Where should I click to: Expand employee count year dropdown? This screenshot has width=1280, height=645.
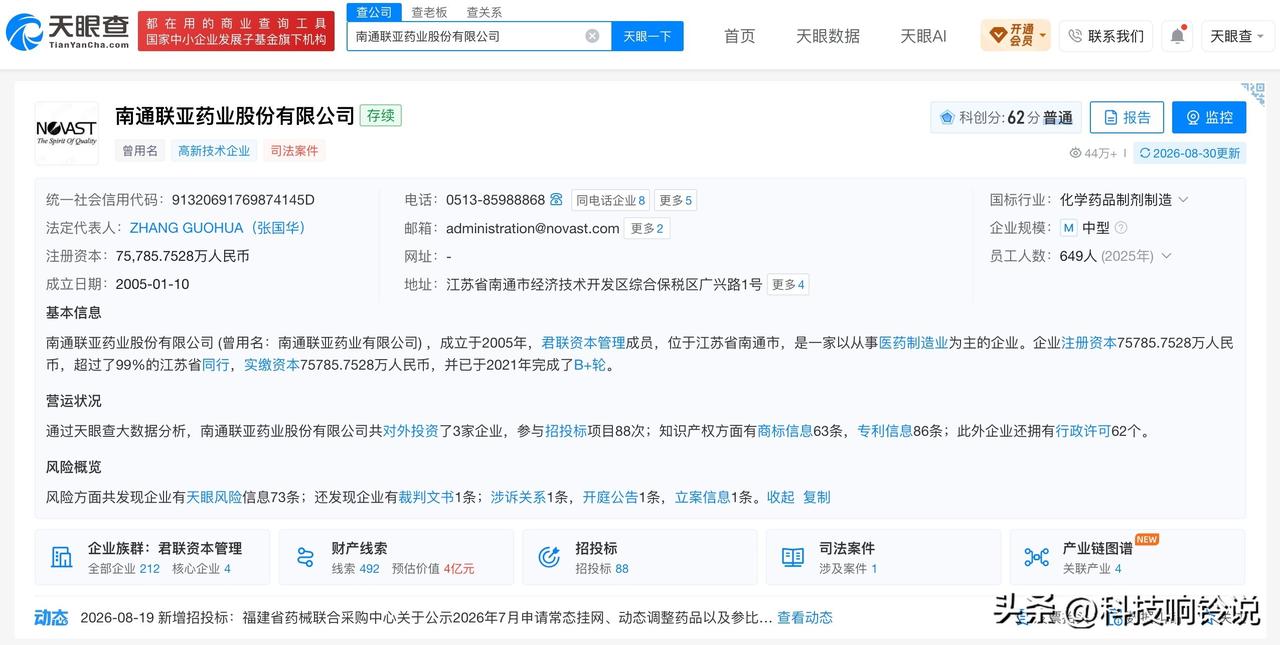tap(1165, 256)
